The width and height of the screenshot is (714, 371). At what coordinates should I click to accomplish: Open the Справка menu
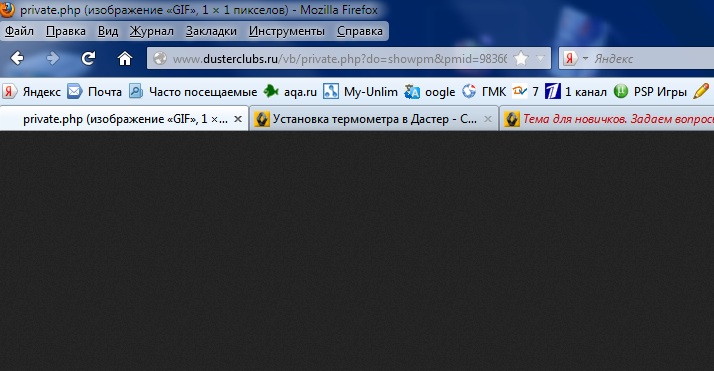[360, 31]
